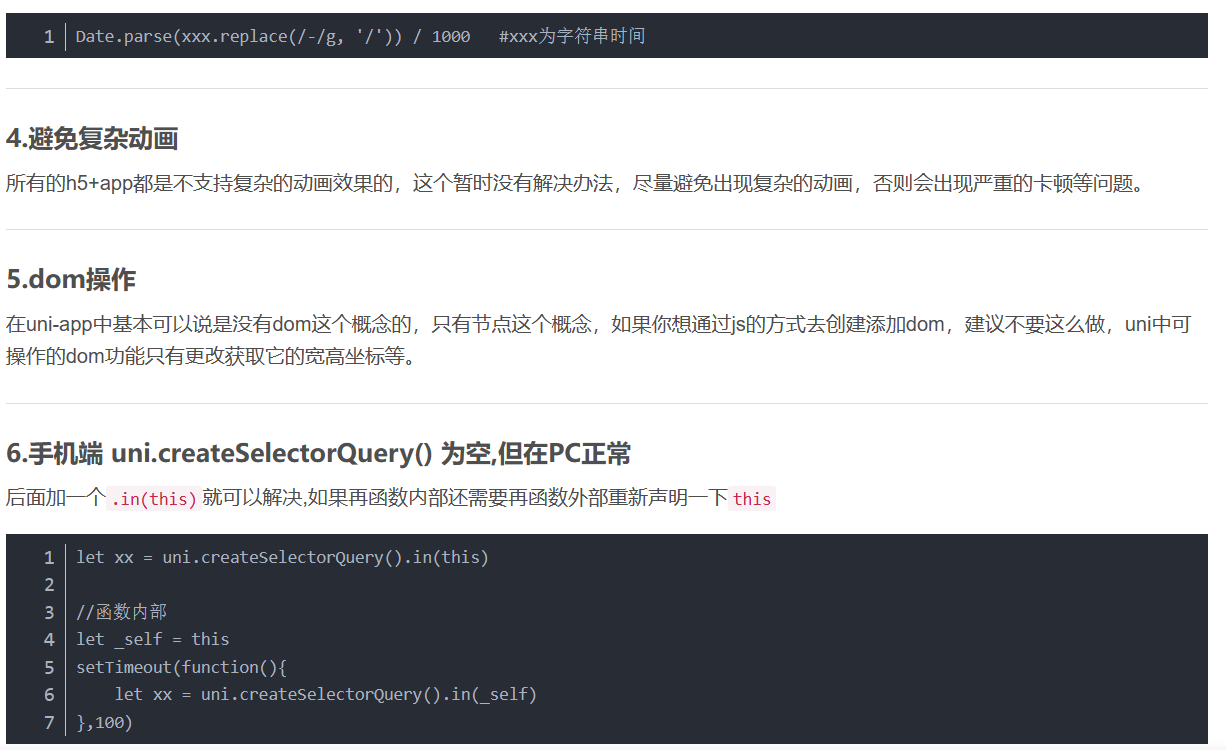Screen dimensions: 1226x754
Task: Click code line 'let _self = this'
Action: point(152,639)
